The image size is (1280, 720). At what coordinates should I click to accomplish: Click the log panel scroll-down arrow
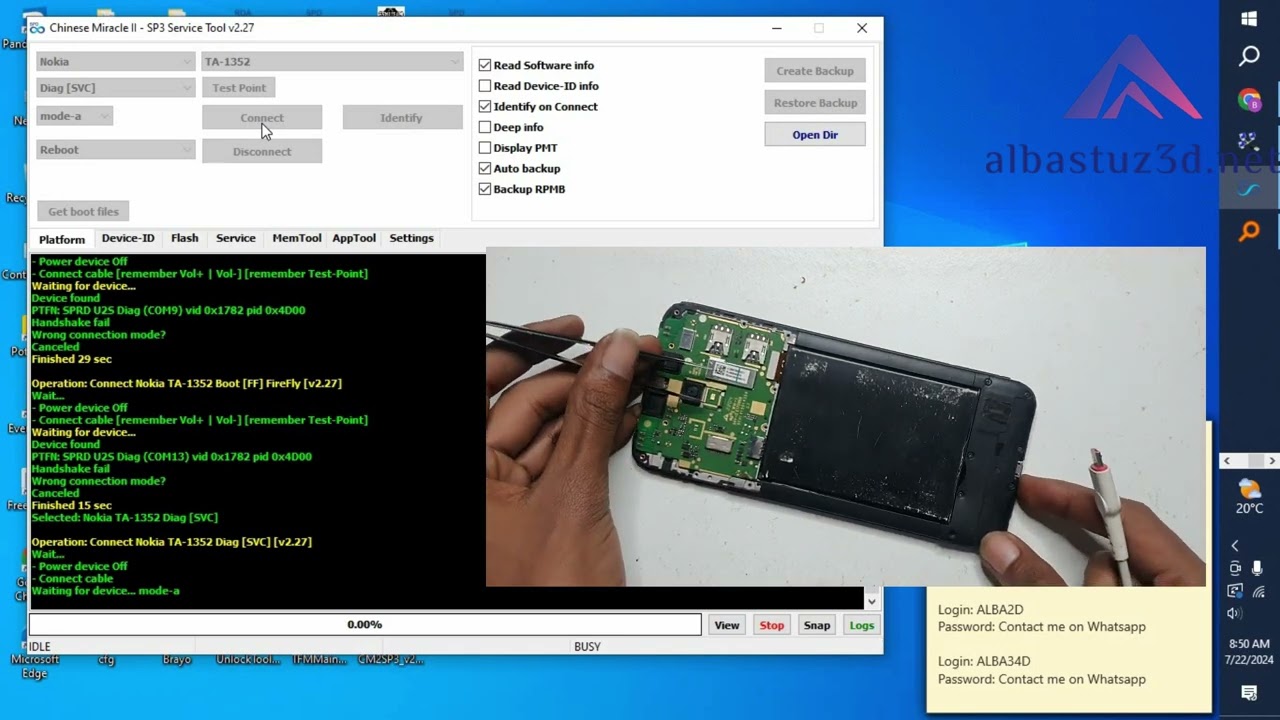click(x=872, y=601)
